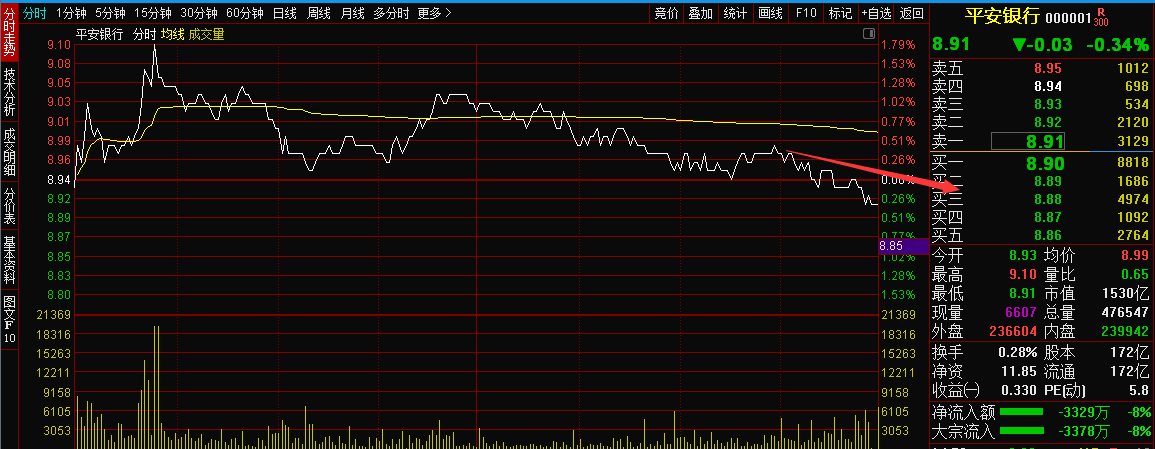Click the 外盘 value 236604

tap(1014, 332)
